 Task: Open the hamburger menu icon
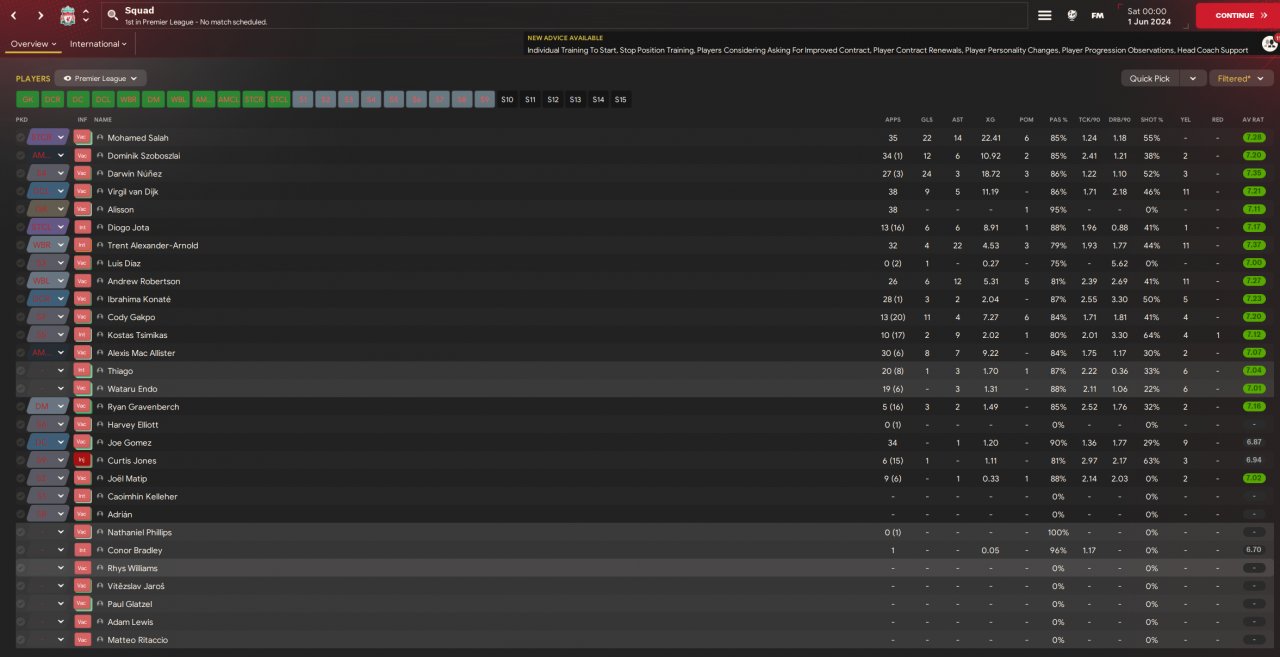point(1045,15)
